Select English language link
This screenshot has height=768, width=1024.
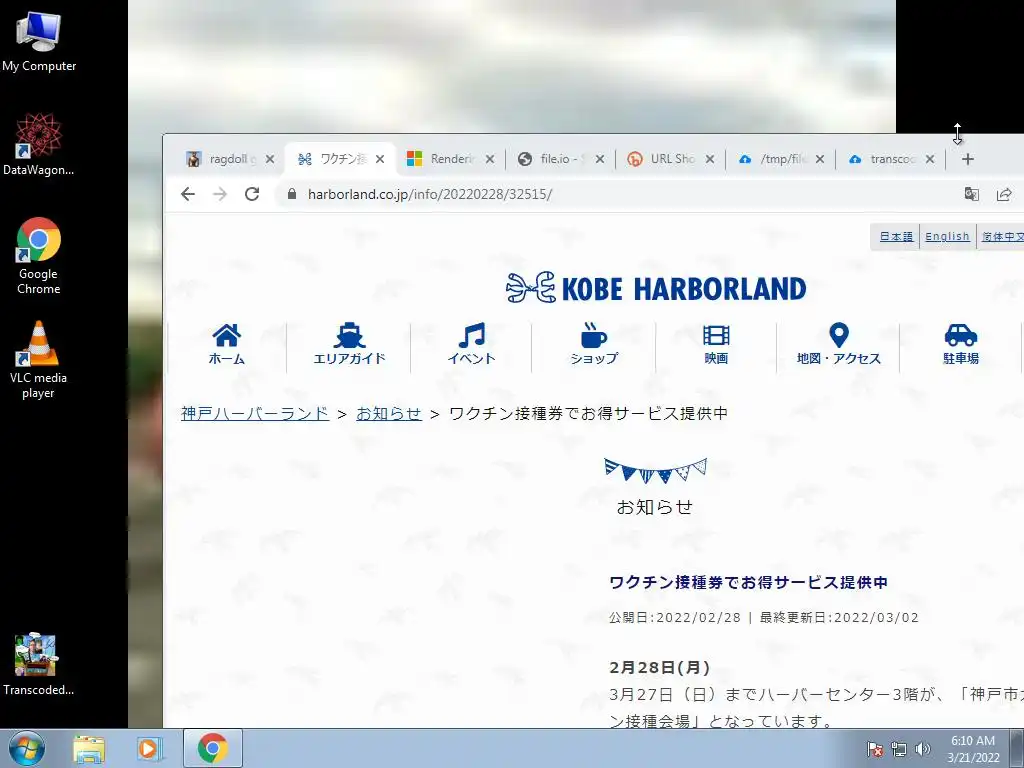(x=947, y=236)
